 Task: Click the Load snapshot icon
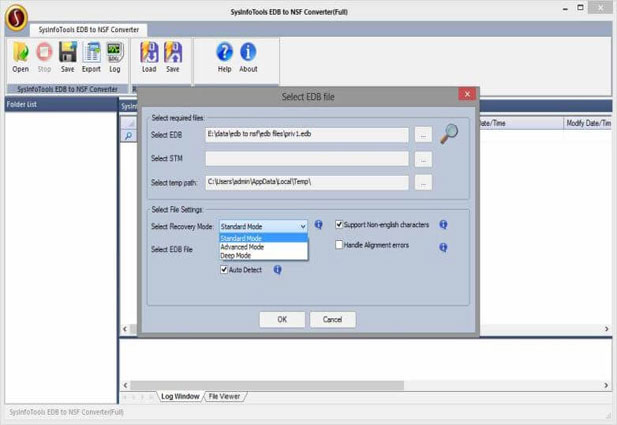[x=149, y=52]
